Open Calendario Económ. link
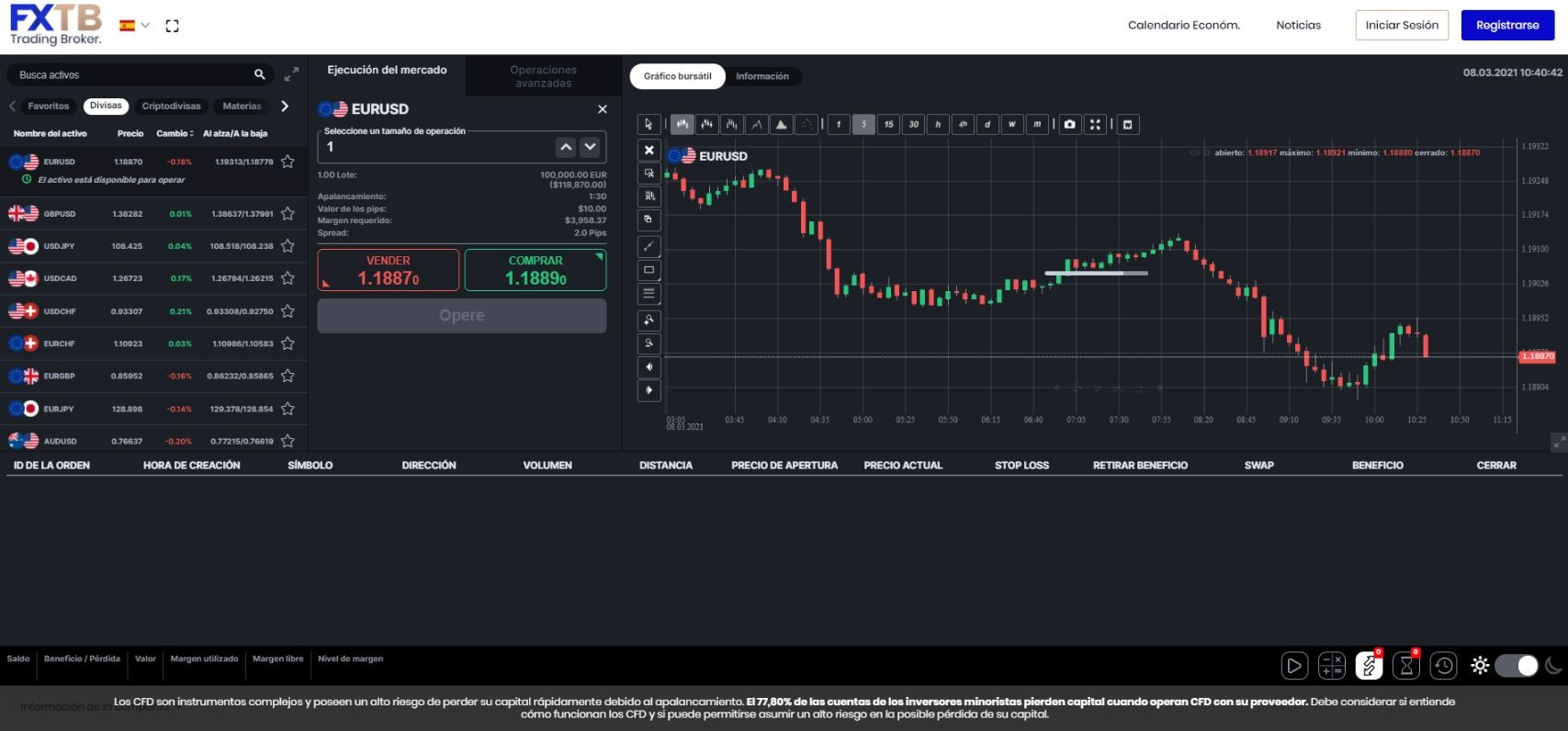 pyautogui.click(x=1184, y=26)
